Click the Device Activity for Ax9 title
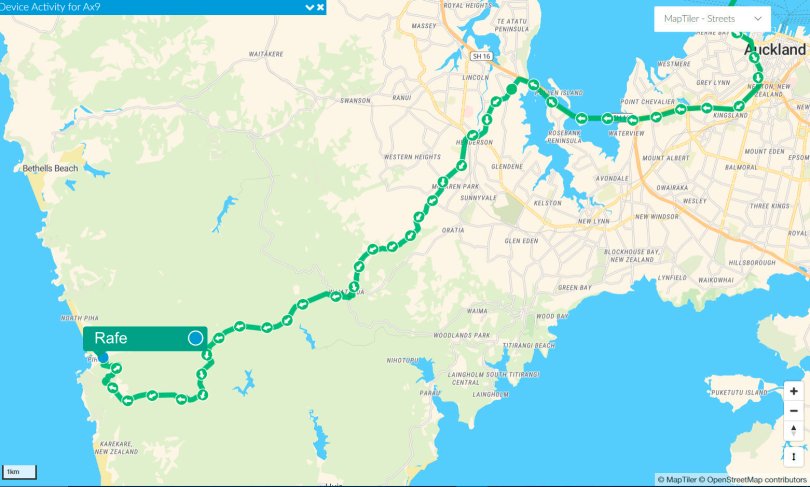Viewport: 810px width, 487px height. click(50, 7)
